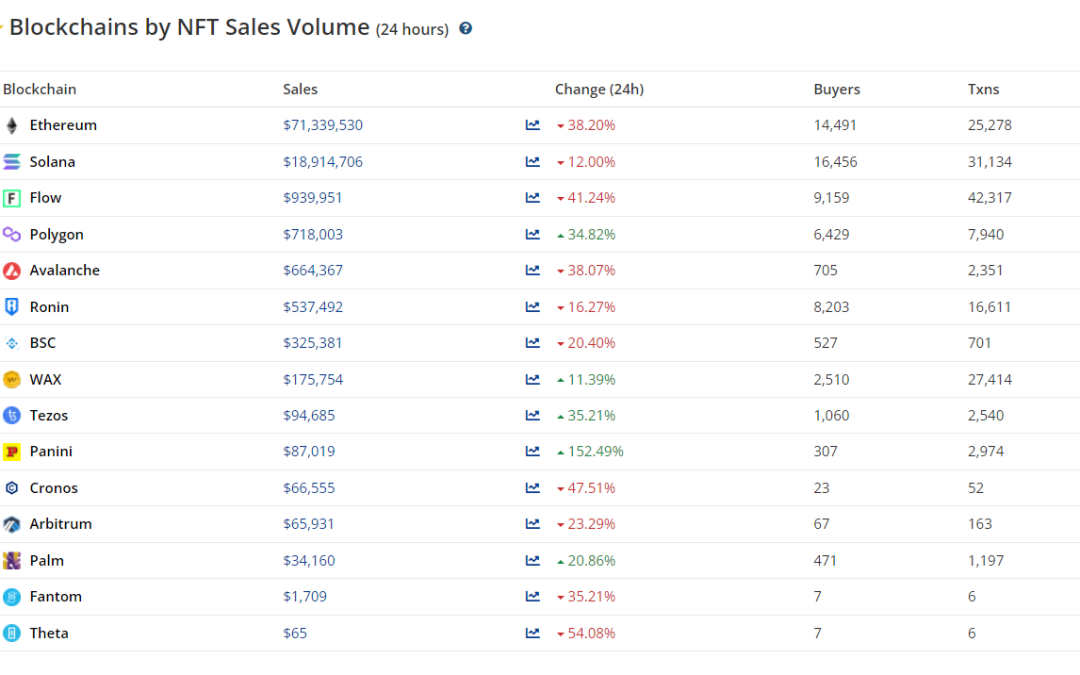Sort by the Txns column header
Screen dimensions: 1080x675
[984, 90]
